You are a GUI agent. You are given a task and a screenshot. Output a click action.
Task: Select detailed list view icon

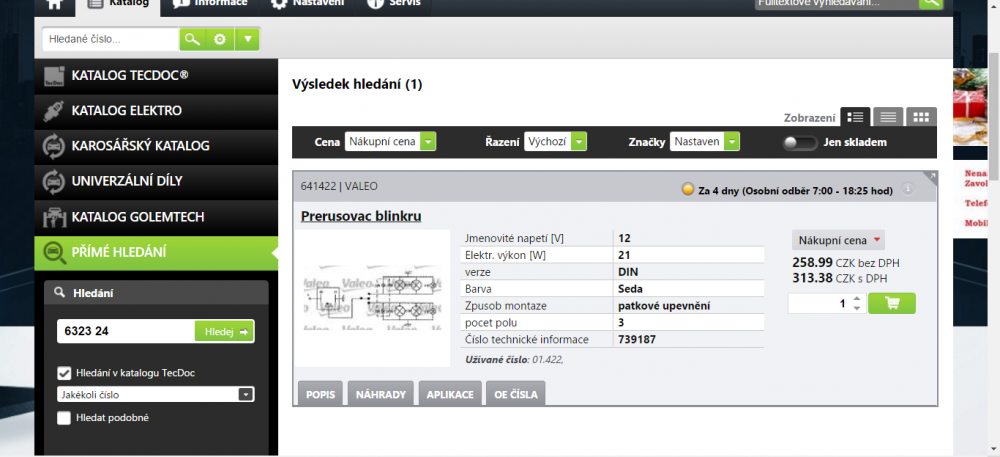[x=856, y=117]
